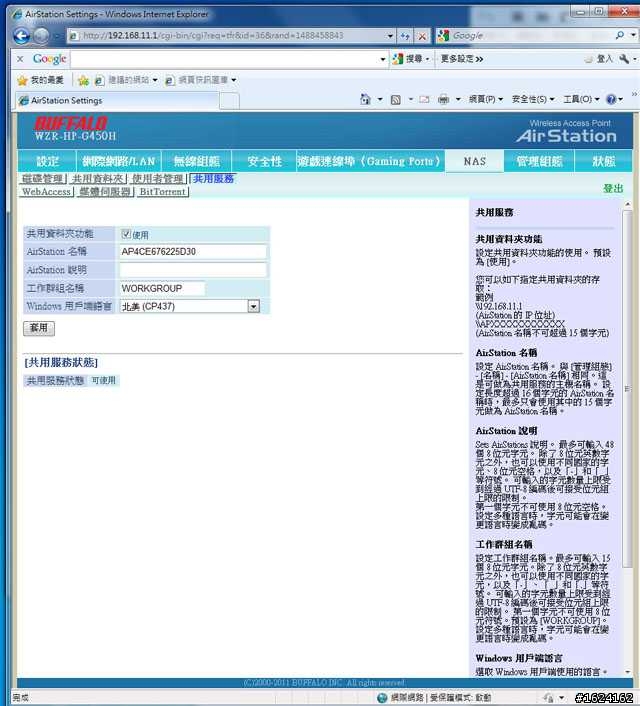Click the 登入 sign-in button on toolbar
This screenshot has width=640, height=706.
(599, 59)
